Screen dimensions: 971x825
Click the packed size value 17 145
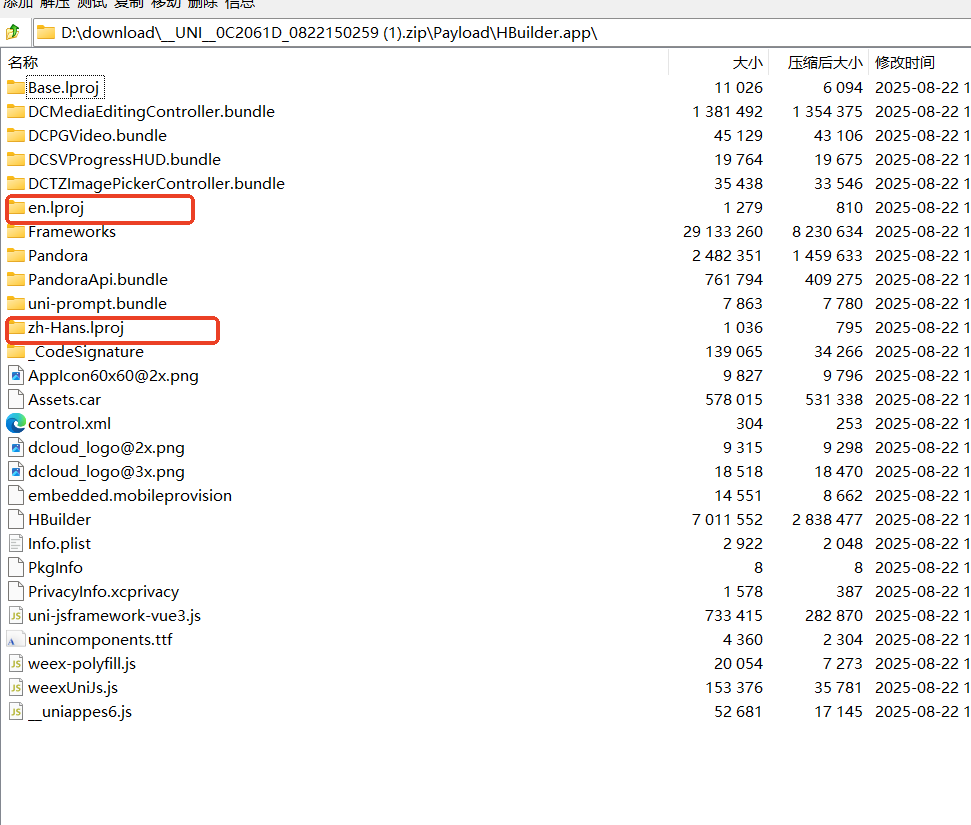pyautogui.click(x=838, y=712)
